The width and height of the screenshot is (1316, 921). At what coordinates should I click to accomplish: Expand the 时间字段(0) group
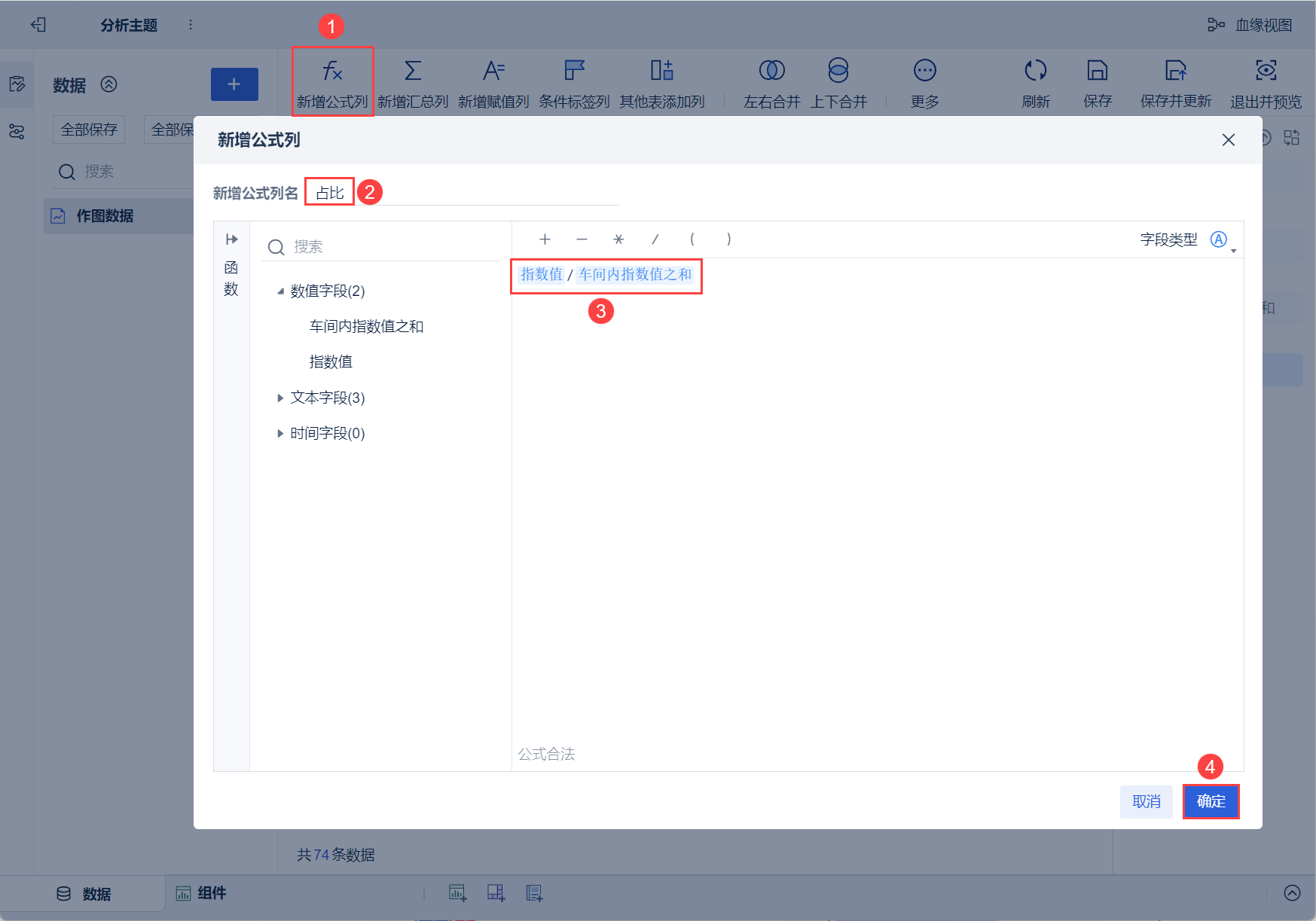(280, 433)
